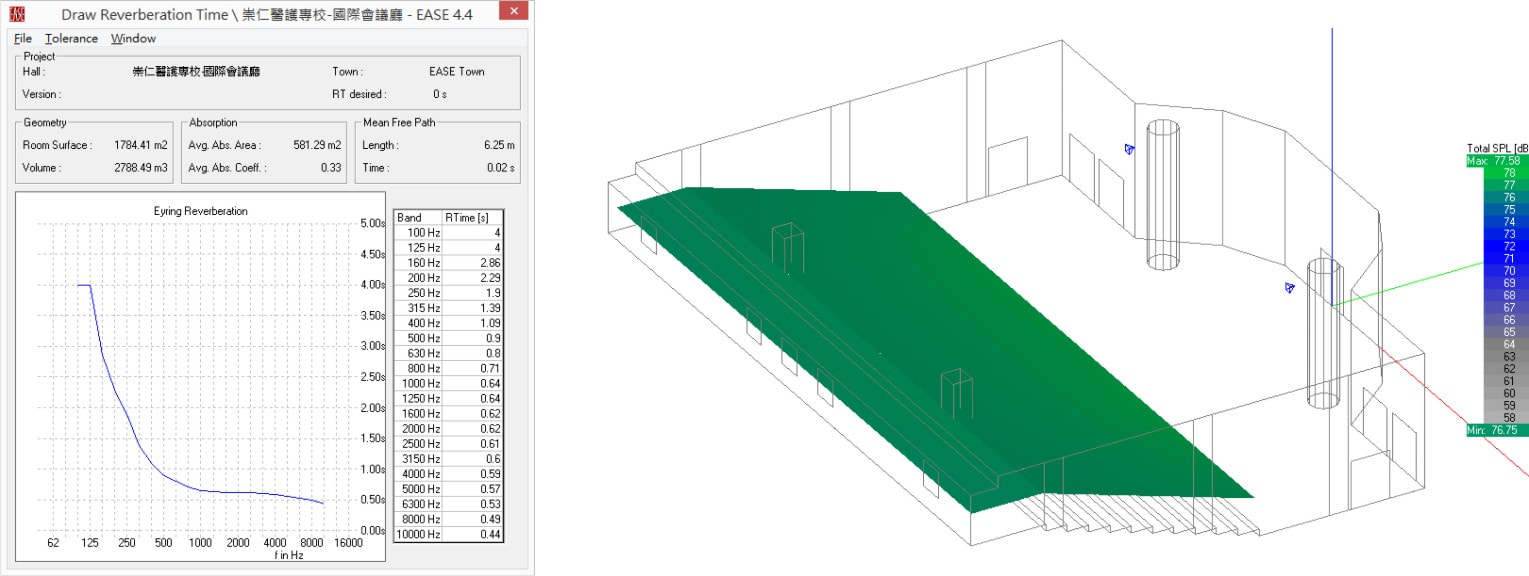The width and height of the screenshot is (1529, 576).
Task: Click the Mean Free Path length 6.25 m
Action: (499, 145)
